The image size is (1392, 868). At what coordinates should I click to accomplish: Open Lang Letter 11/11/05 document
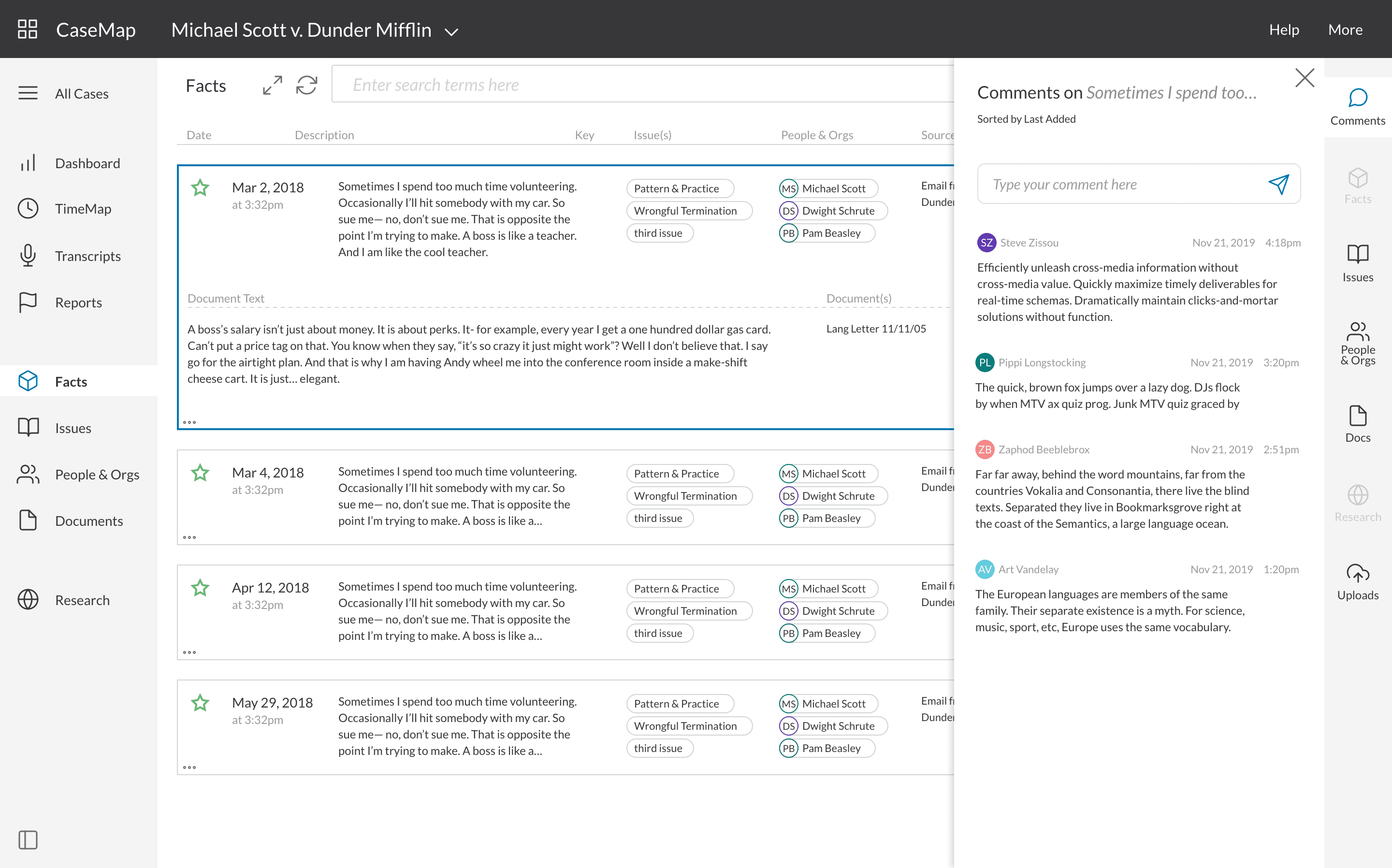[x=875, y=329]
